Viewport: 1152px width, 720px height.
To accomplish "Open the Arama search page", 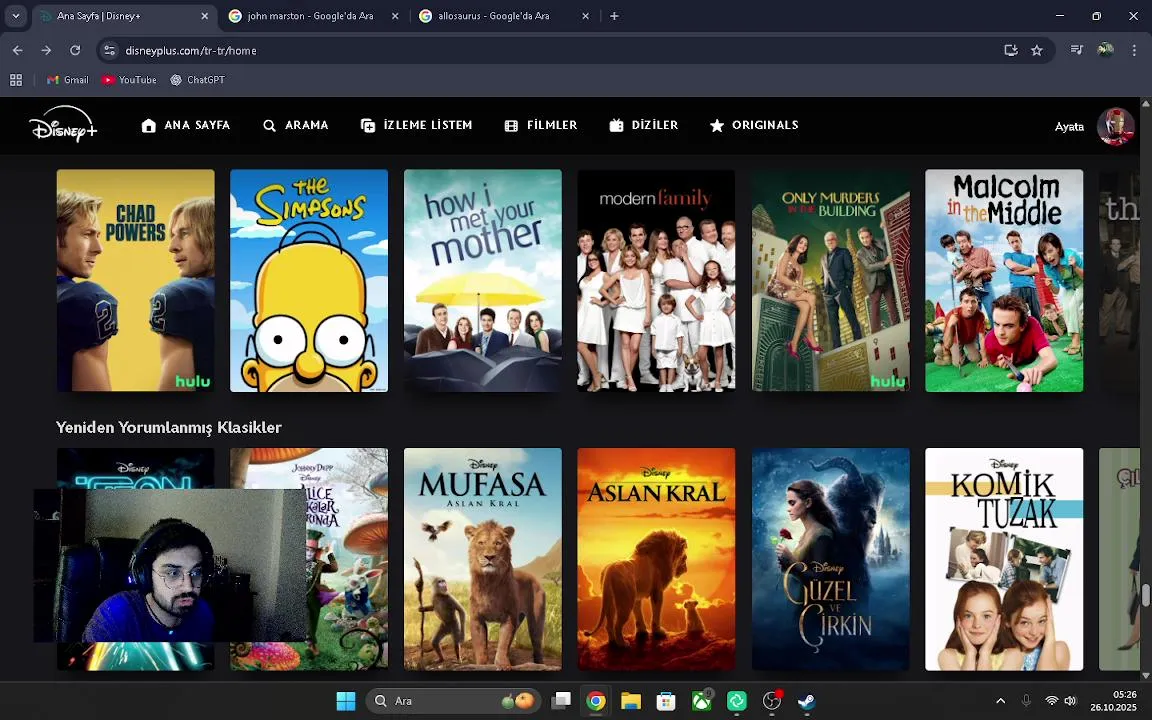I will click(295, 126).
